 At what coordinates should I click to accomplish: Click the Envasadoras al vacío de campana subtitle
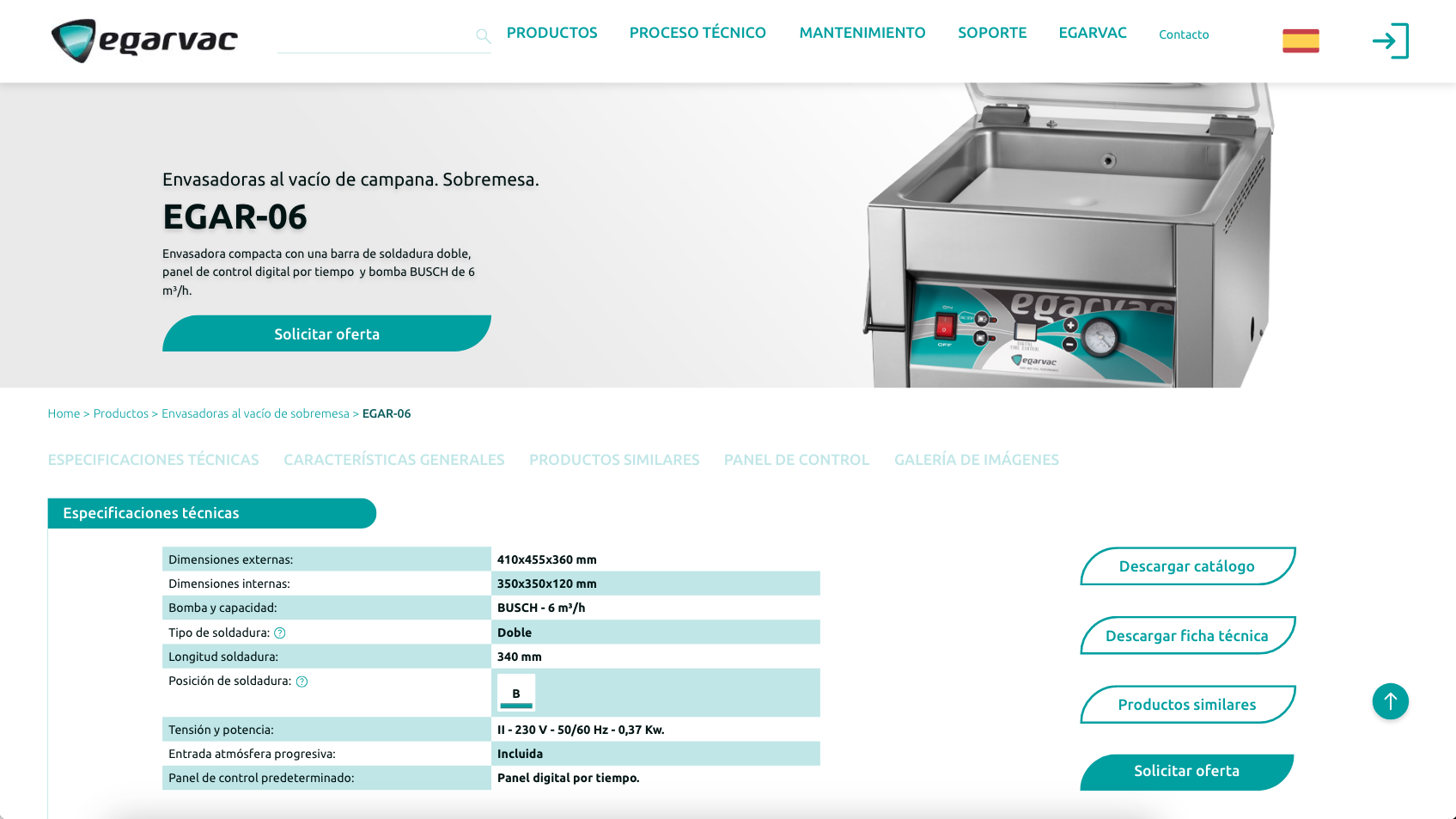coord(350,180)
